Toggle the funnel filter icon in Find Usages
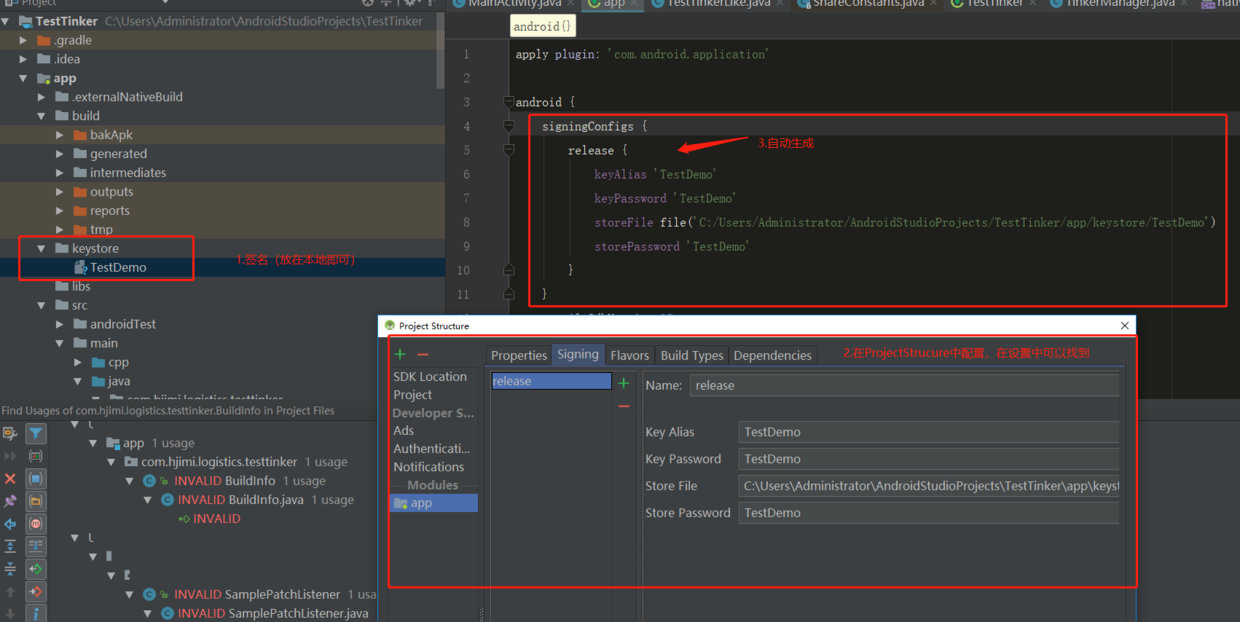1240x622 pixels. click(35, 433)
